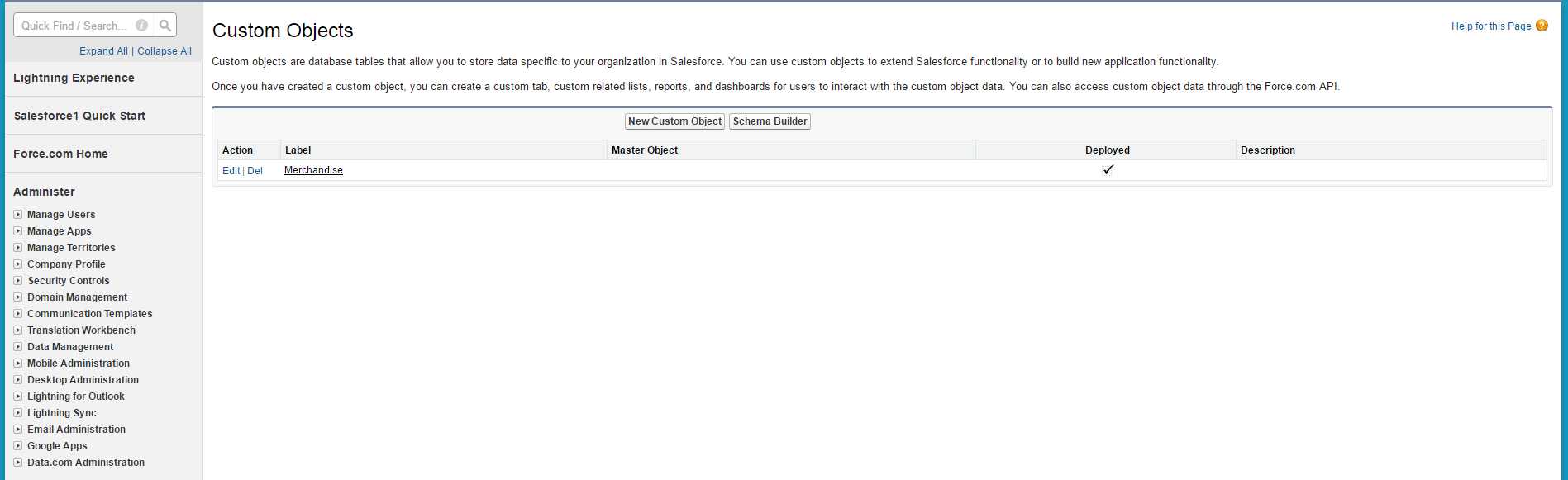This screenshot has height=480, width=1568.
Task: Expand the Manage Apps arrow
Action: point(18,231)
